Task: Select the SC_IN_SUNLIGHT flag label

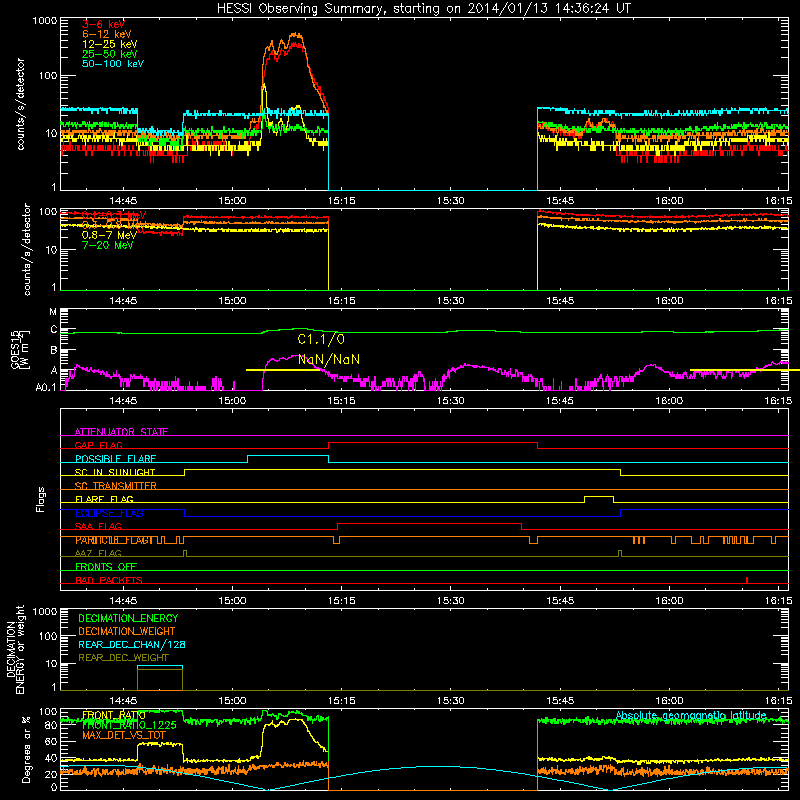Action: click(115, 472)
